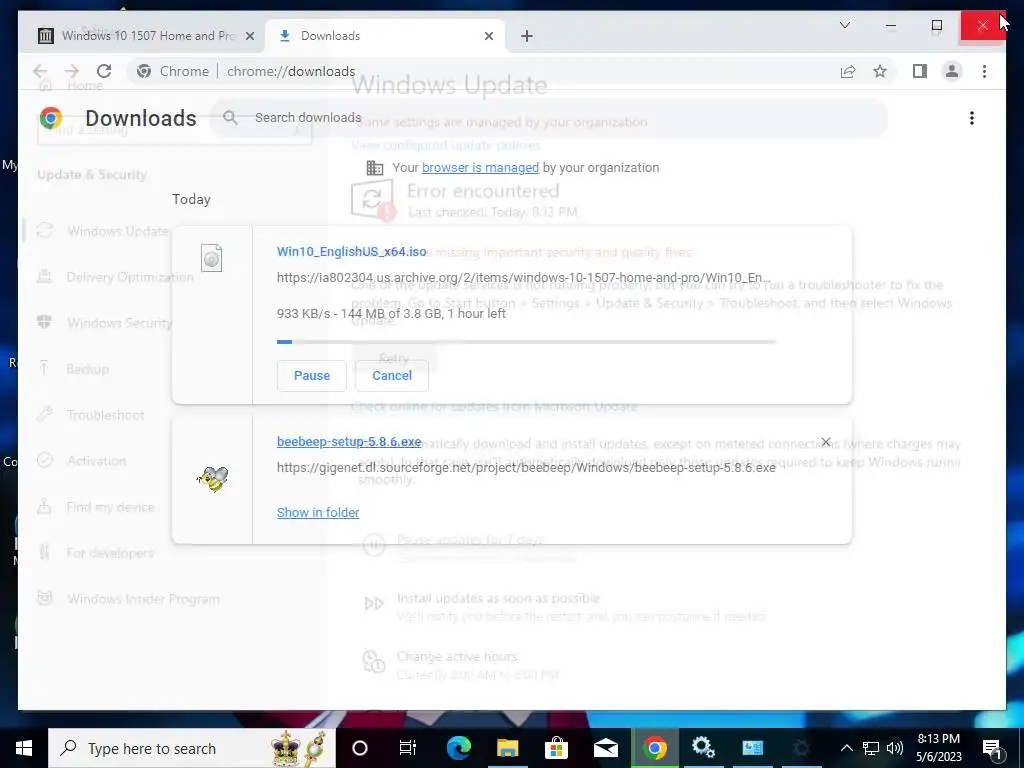Viewport: 1024px width, 768px height.
Task: Close the Downloads tab
Action: coord(488,36)
